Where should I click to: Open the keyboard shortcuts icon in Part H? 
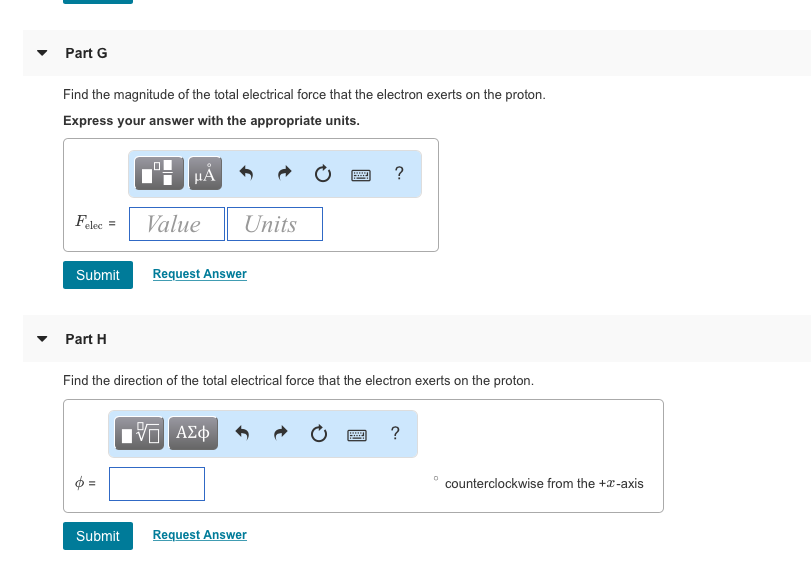pos(355,433)
